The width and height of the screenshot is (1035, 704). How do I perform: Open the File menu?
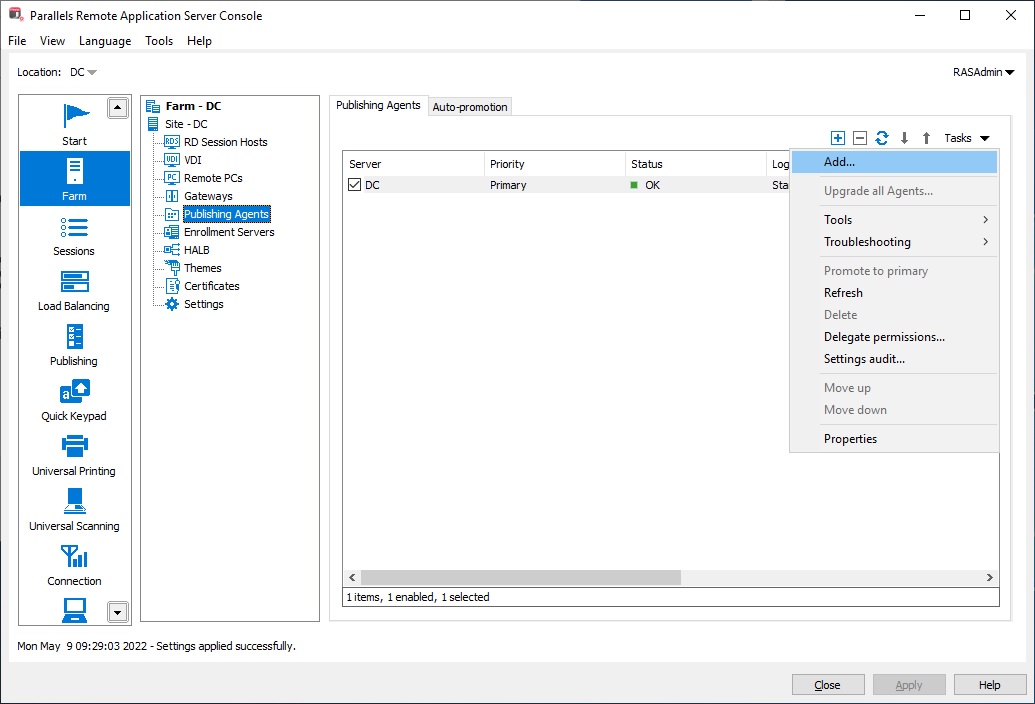click(x=17, y=41)
